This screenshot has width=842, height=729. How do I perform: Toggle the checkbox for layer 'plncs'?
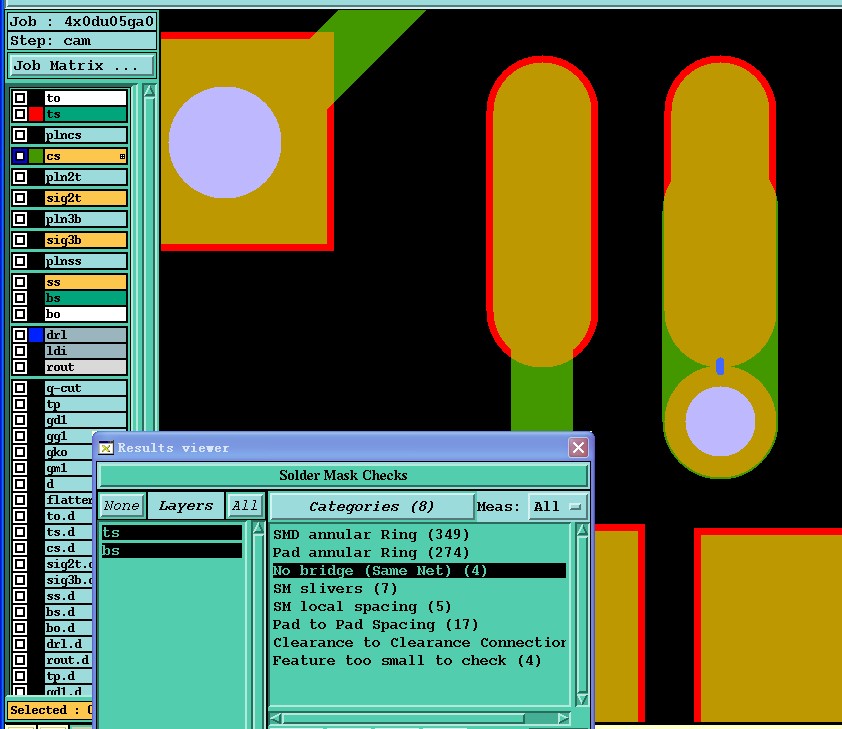(x=20, y=135)
